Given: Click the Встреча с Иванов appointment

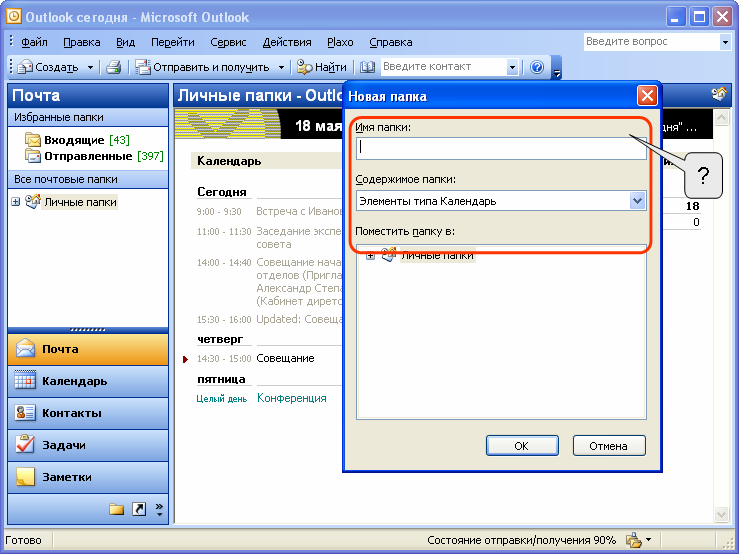Looking at the screenshot, I should (x=299, y=211).
